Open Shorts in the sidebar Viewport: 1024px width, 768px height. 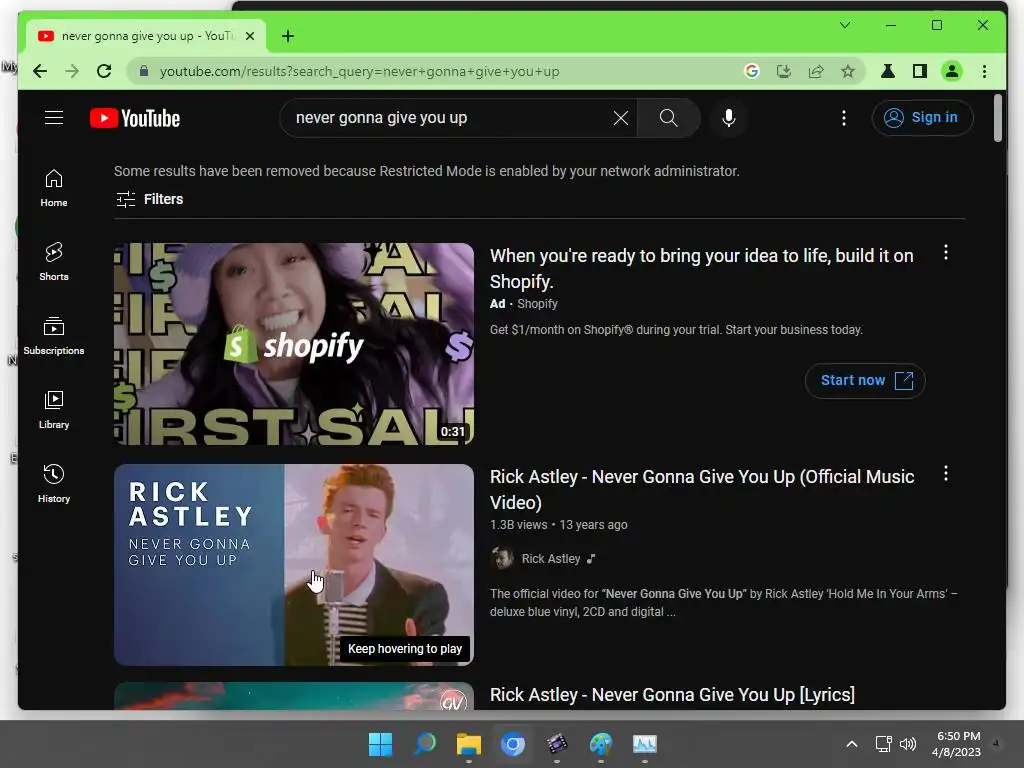click(54, 262)
